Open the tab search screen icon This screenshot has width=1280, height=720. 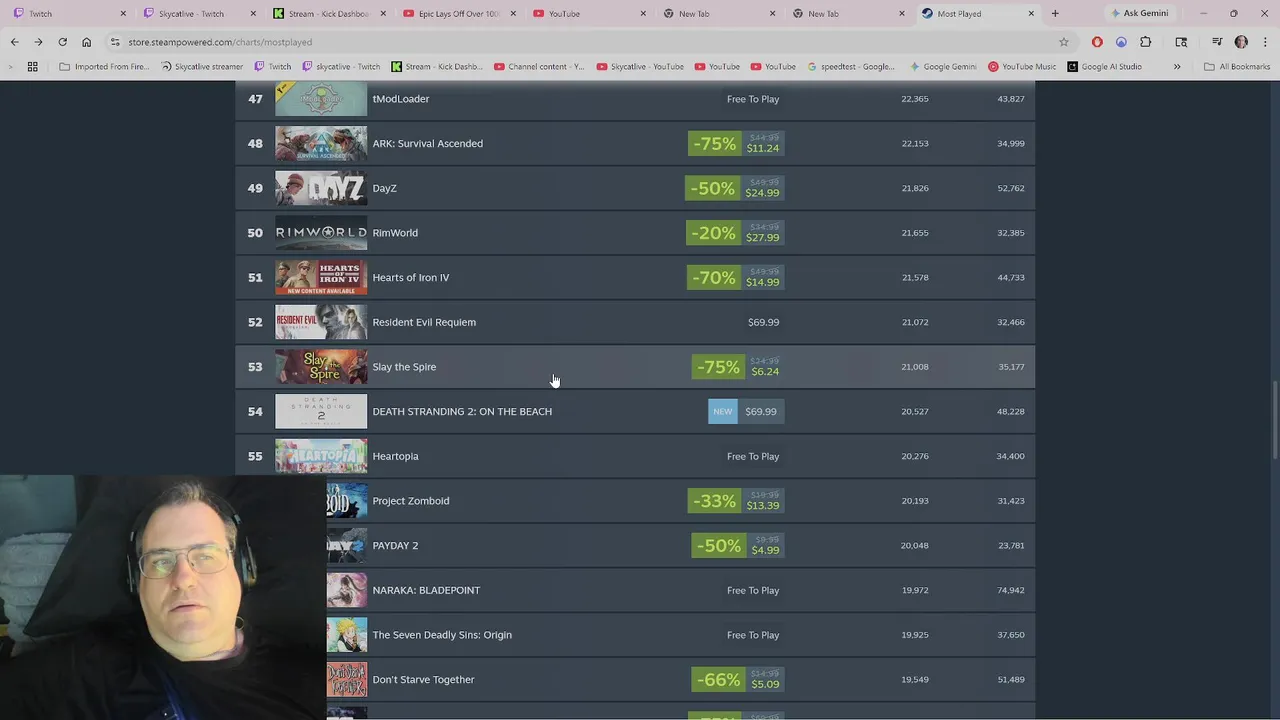(1181, 42)
